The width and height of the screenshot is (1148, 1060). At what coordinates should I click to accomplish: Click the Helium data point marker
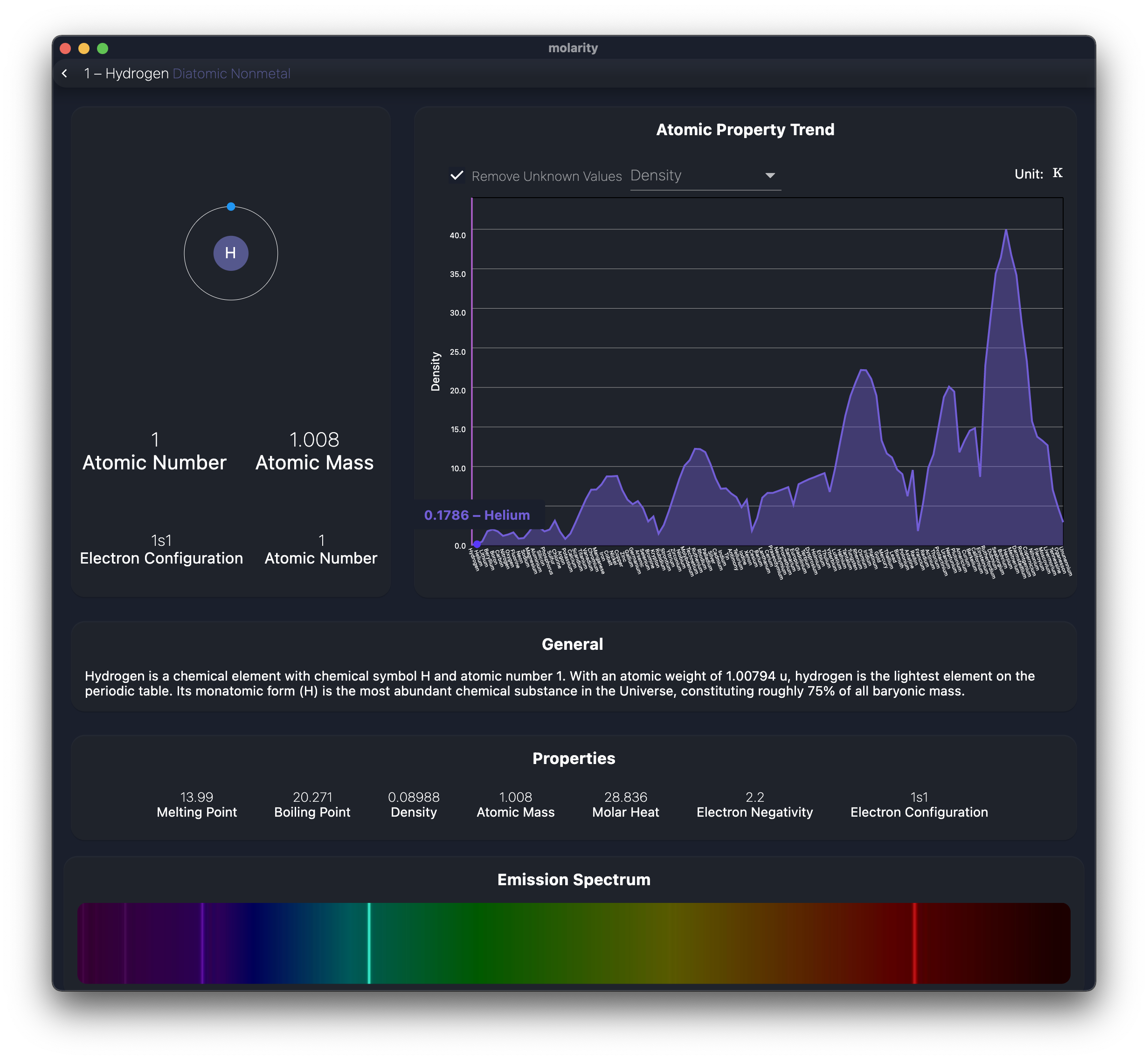click(x=477, y=544)
